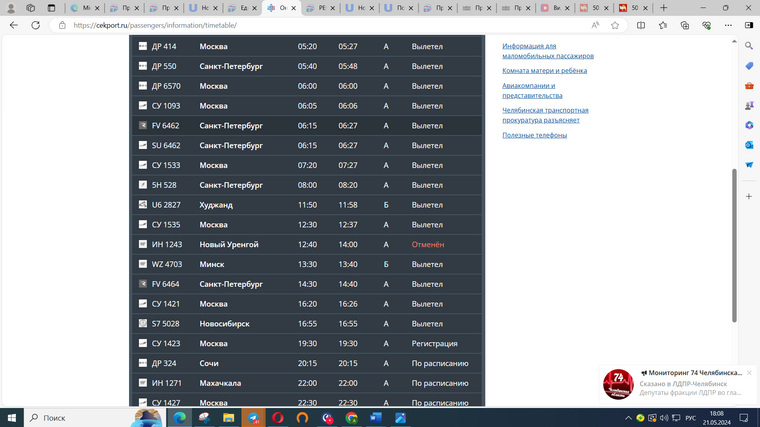Select flight U6 2827 Худжанд row
Viewport: 760px width, 427px height.
point(307,205)
